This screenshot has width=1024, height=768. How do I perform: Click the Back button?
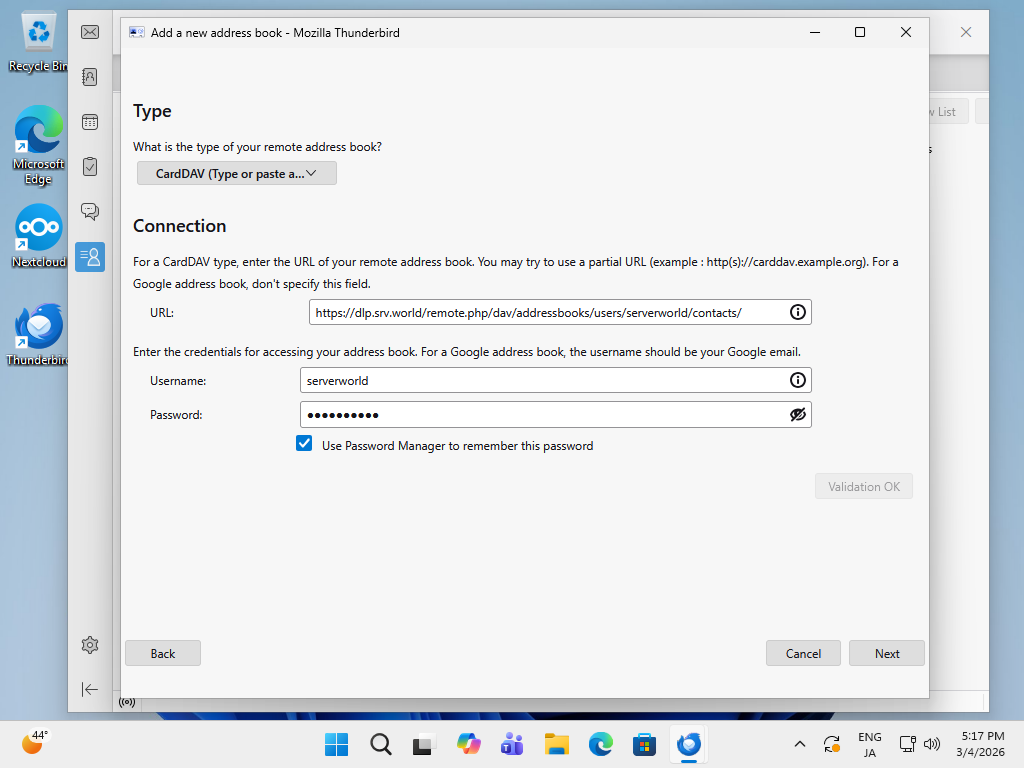click(x=163, y=653)
